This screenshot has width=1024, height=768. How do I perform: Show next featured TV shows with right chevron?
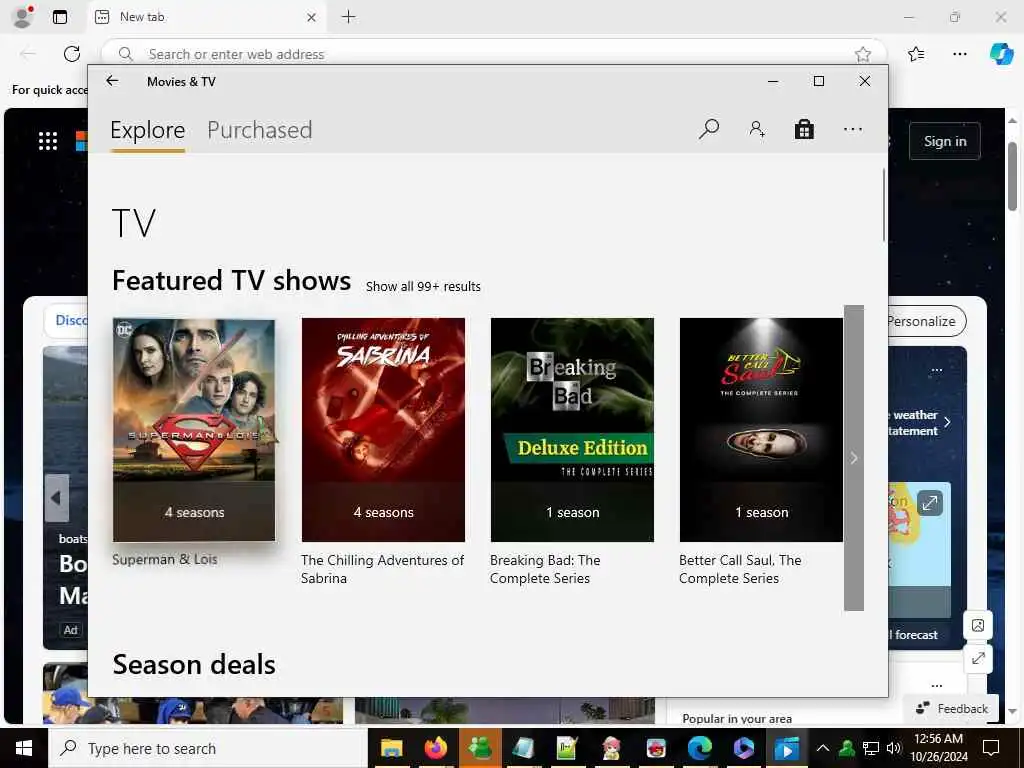coord(854,458)
